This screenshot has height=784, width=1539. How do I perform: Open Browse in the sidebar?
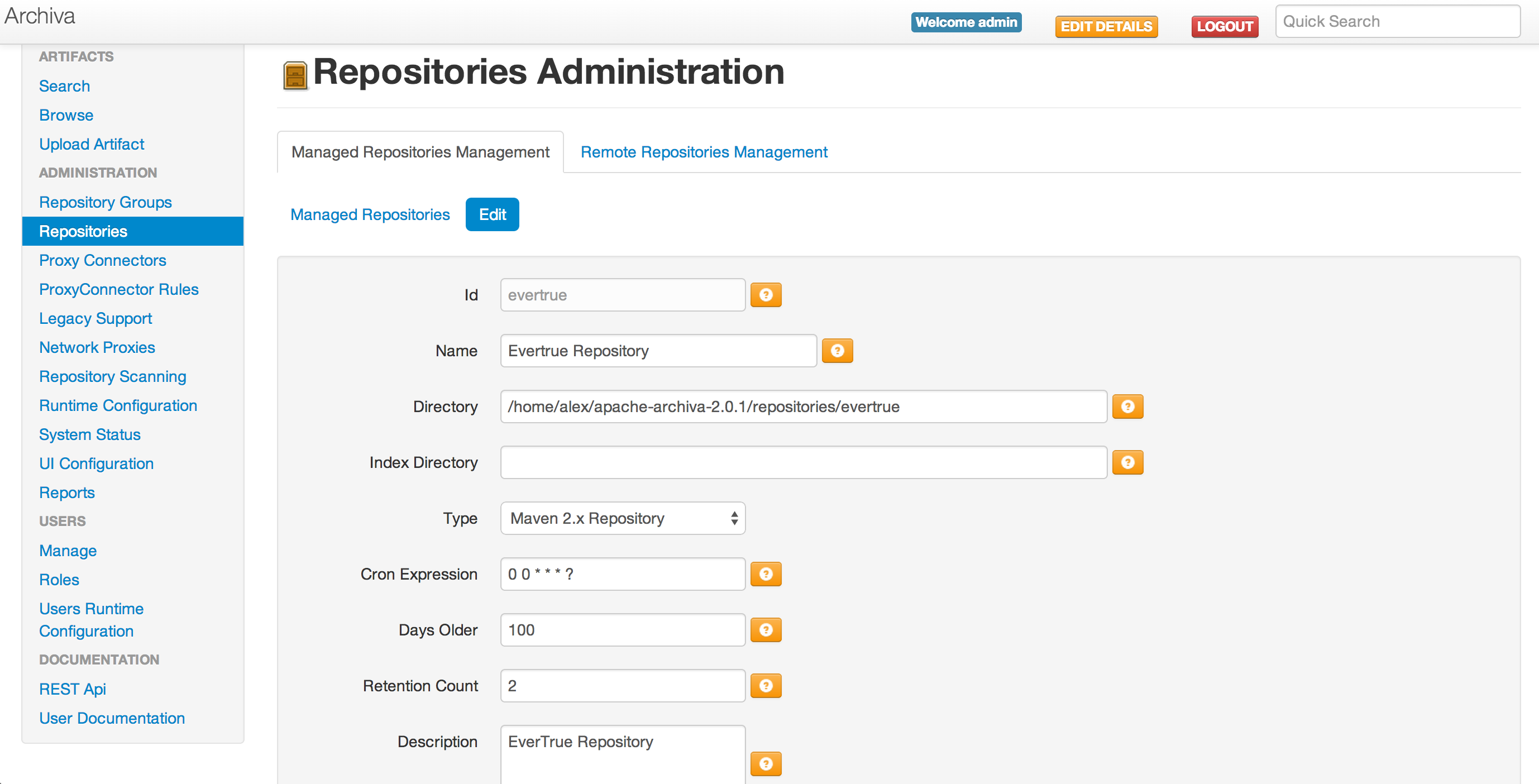coord(66,116)
